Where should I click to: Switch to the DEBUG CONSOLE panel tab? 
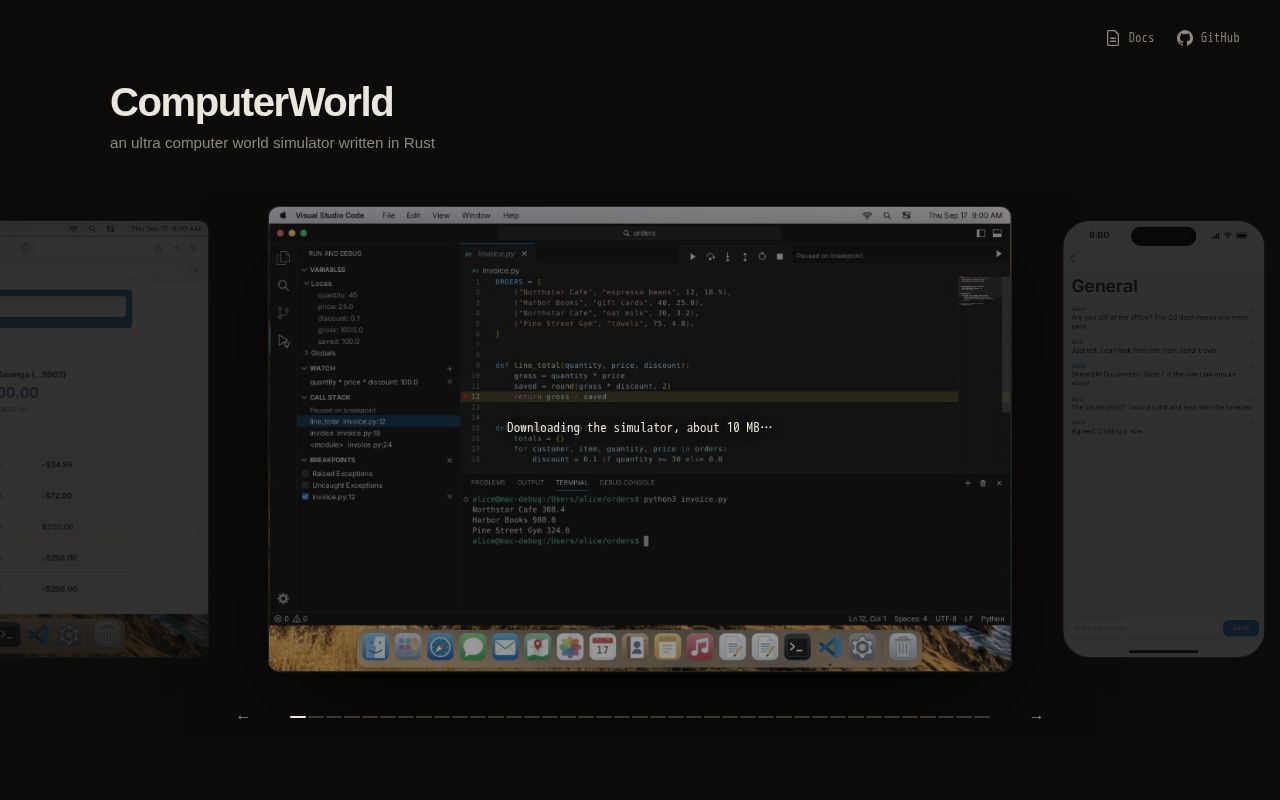click(x=627, y=483)
